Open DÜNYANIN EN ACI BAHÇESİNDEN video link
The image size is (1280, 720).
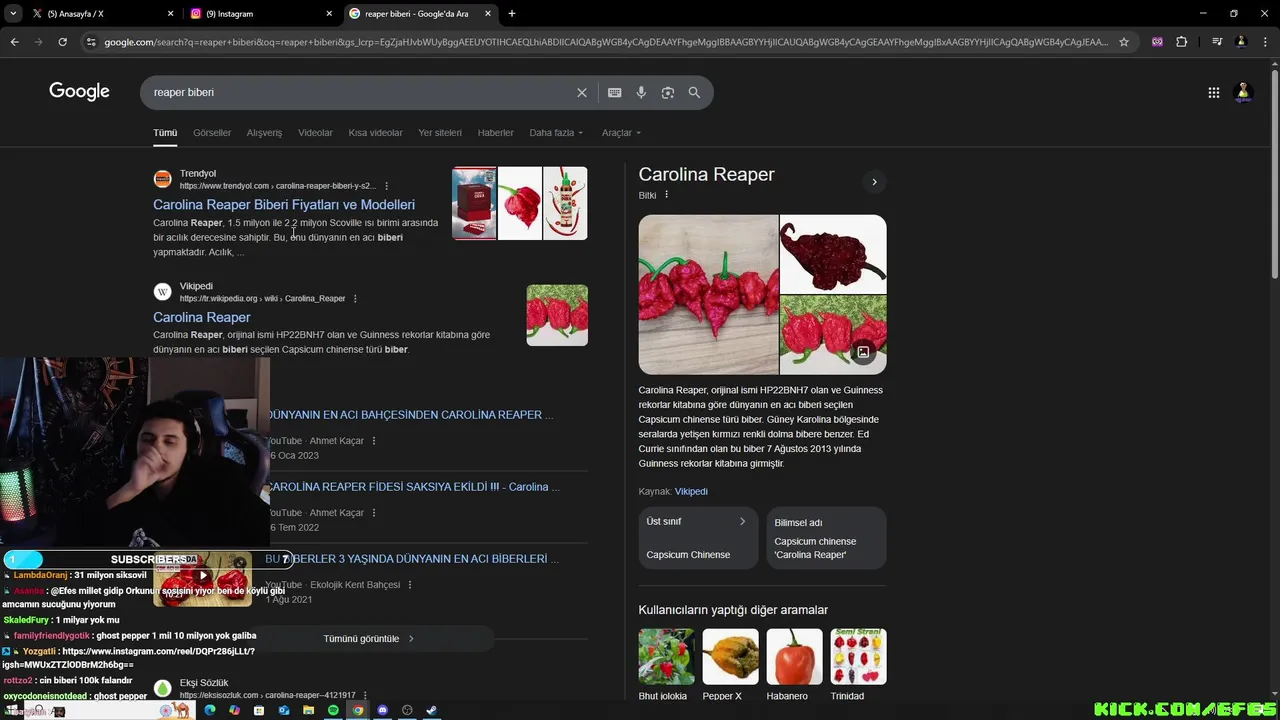409,415
